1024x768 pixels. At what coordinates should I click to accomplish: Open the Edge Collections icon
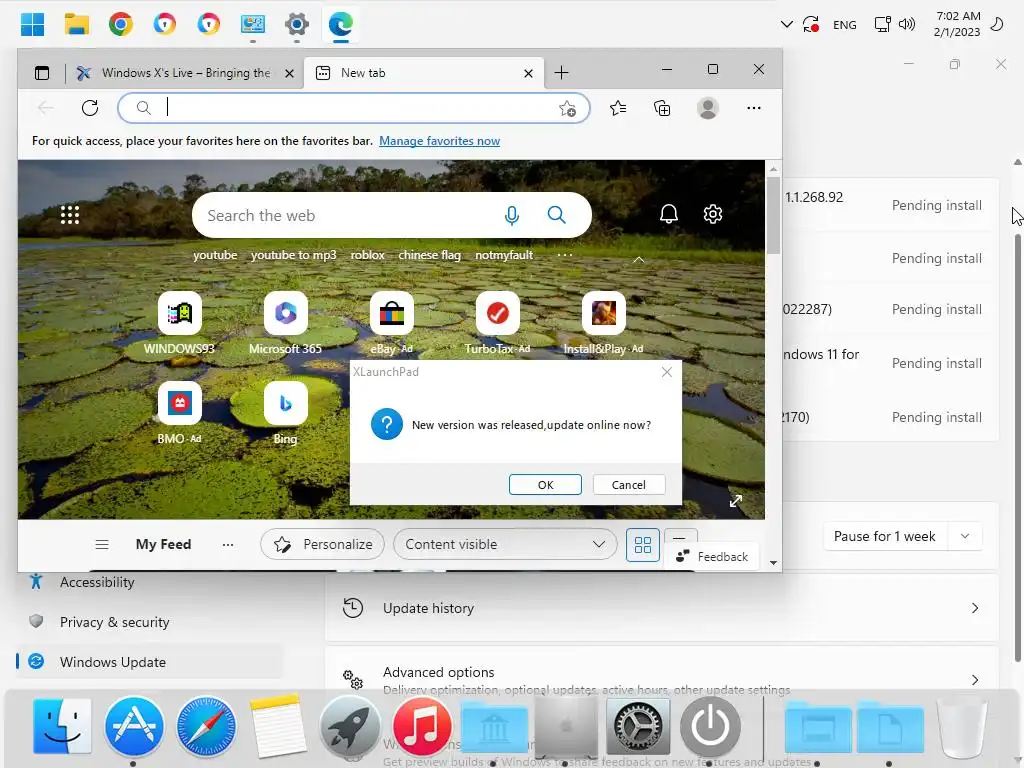[x=662, y=108]
